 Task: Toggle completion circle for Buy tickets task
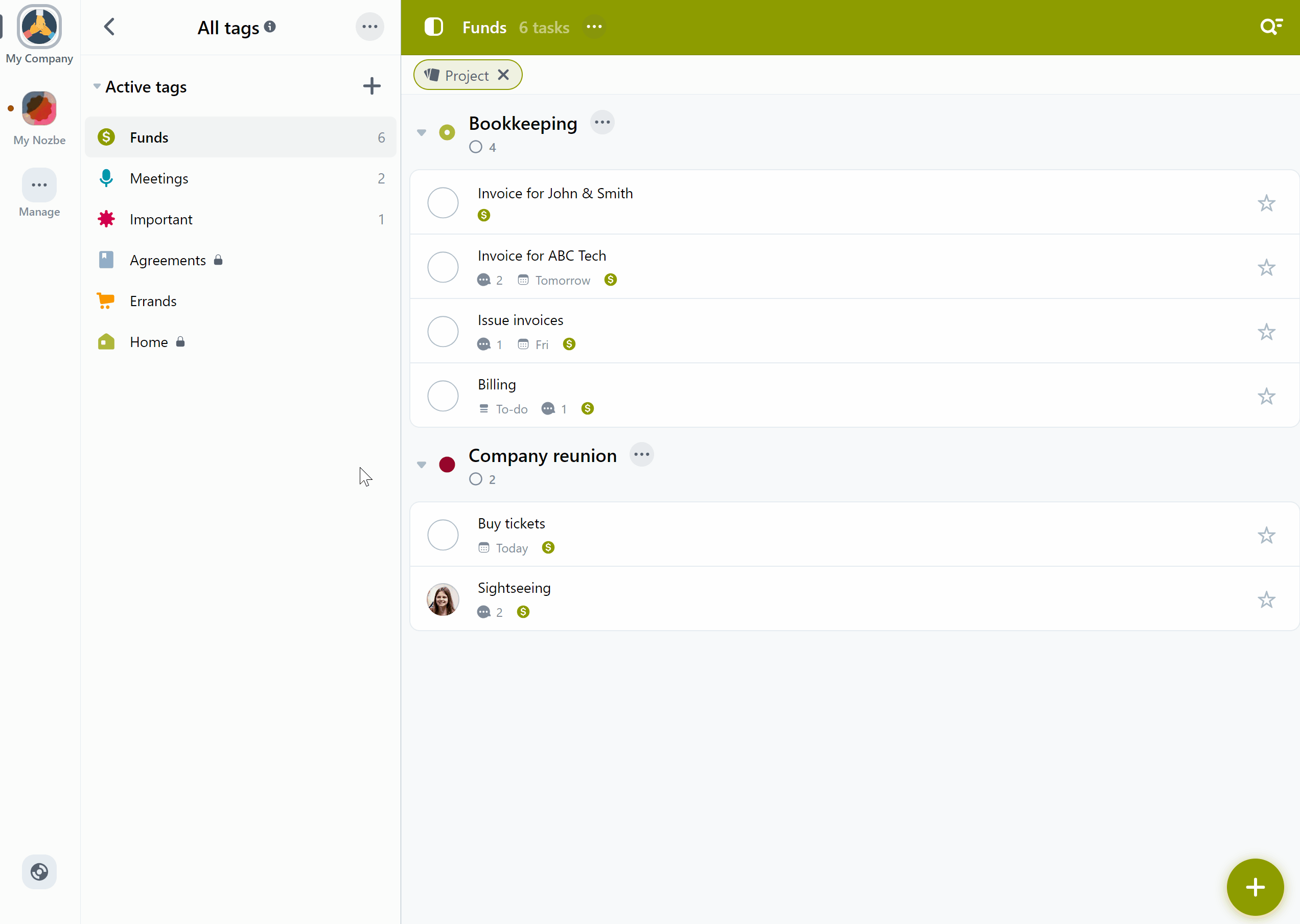pyautogui.click(x=443, y=534)
